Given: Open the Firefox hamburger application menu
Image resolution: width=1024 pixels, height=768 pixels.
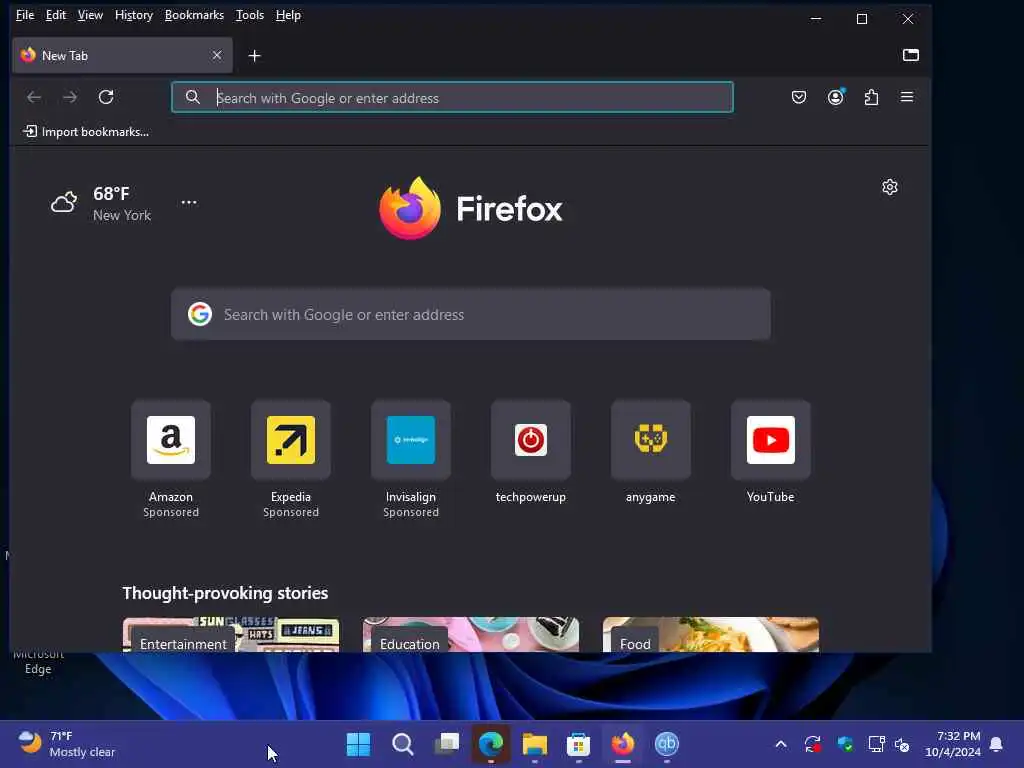Looking at the screenshot, I should pyautogui.click(x=907, y=97).
